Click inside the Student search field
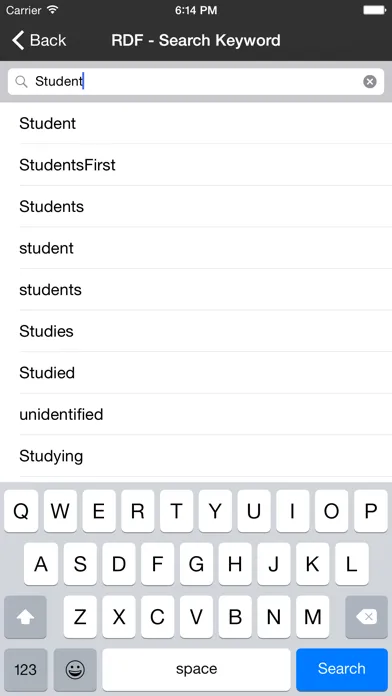 pyautogui.click(x=196, y=82)
